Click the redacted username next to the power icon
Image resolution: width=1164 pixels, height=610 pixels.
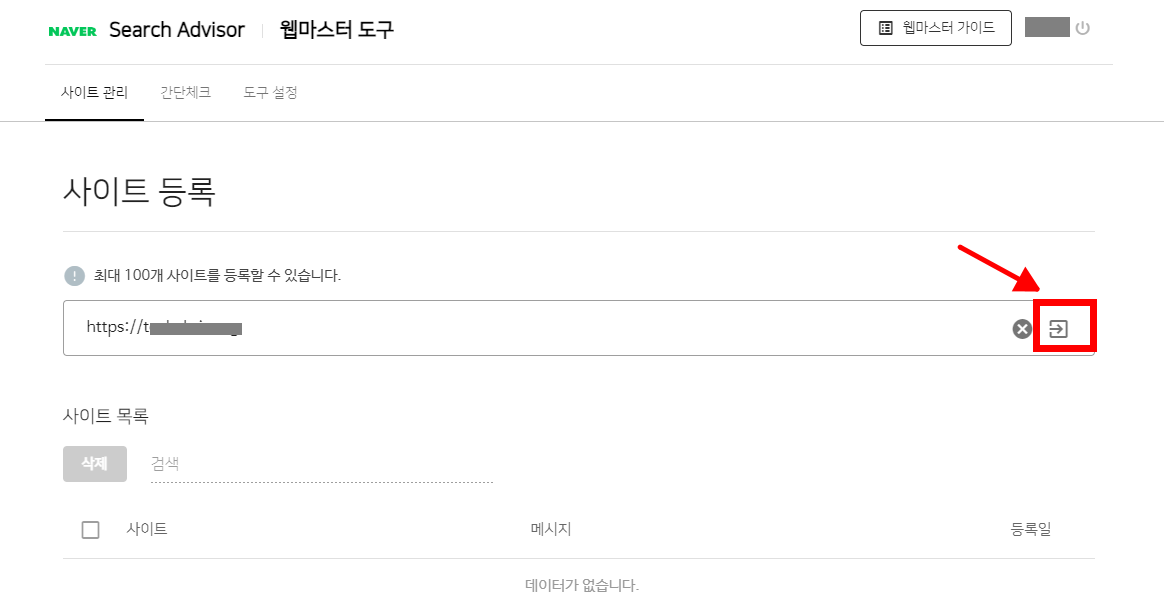[1047, 27]
